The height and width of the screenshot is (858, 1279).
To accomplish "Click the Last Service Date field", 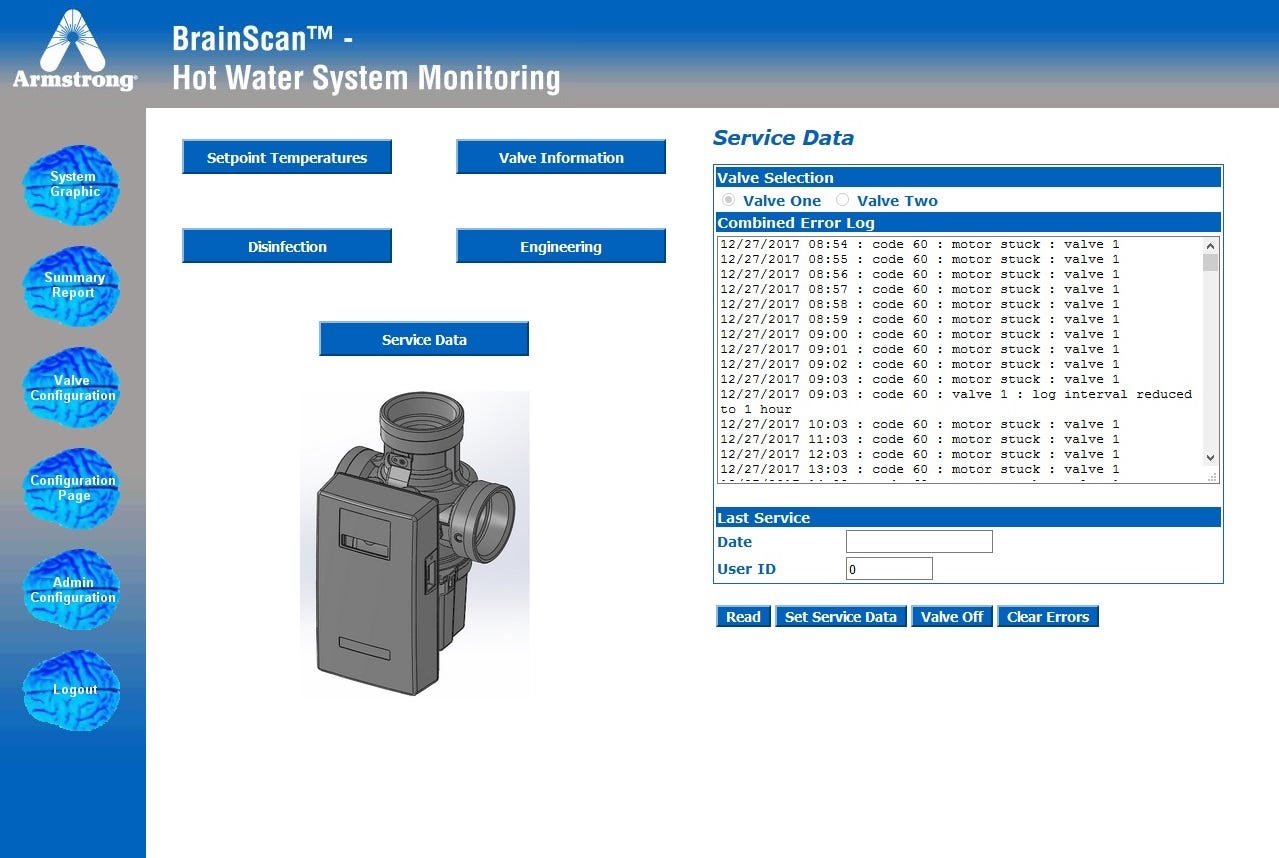I will 919,542.
